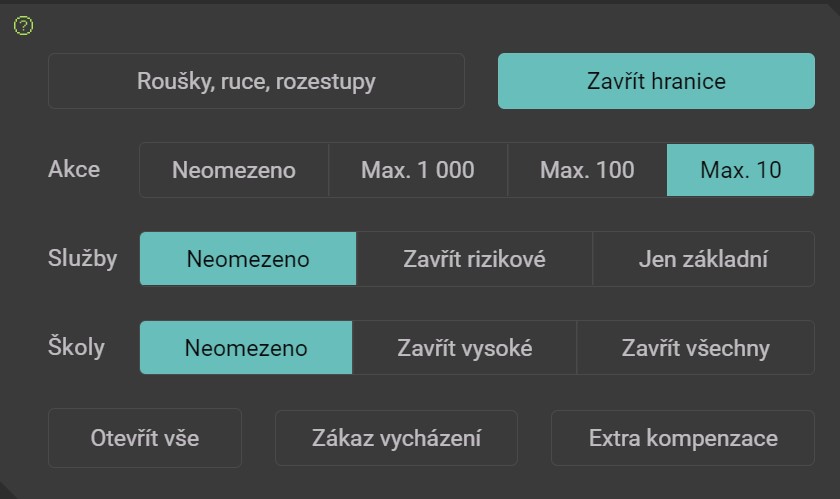Click the help question mark icon
Image resolution: width=840 pixels, height=499 pixels.
(x=24, y=26)
